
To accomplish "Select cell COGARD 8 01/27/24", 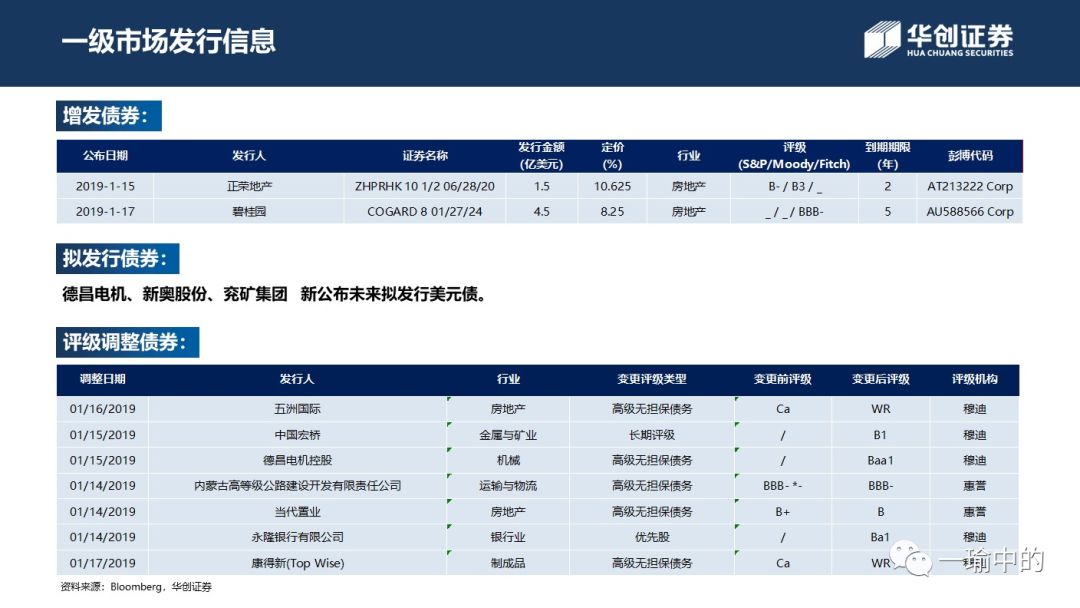I will pos(425,211).
